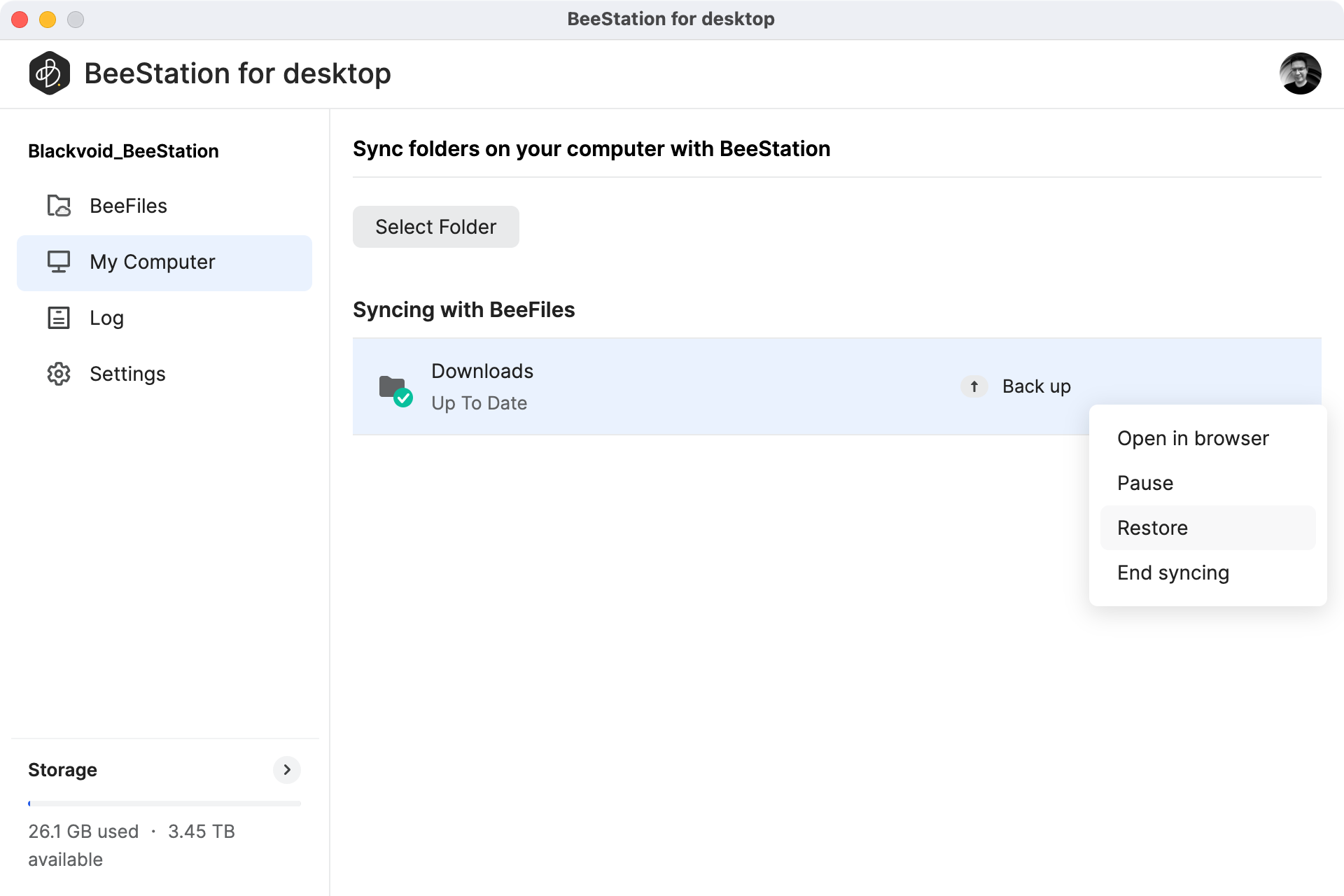Close the window with red button
The width and height of the screenshot is (1344, 896).
tap(20, 20)
